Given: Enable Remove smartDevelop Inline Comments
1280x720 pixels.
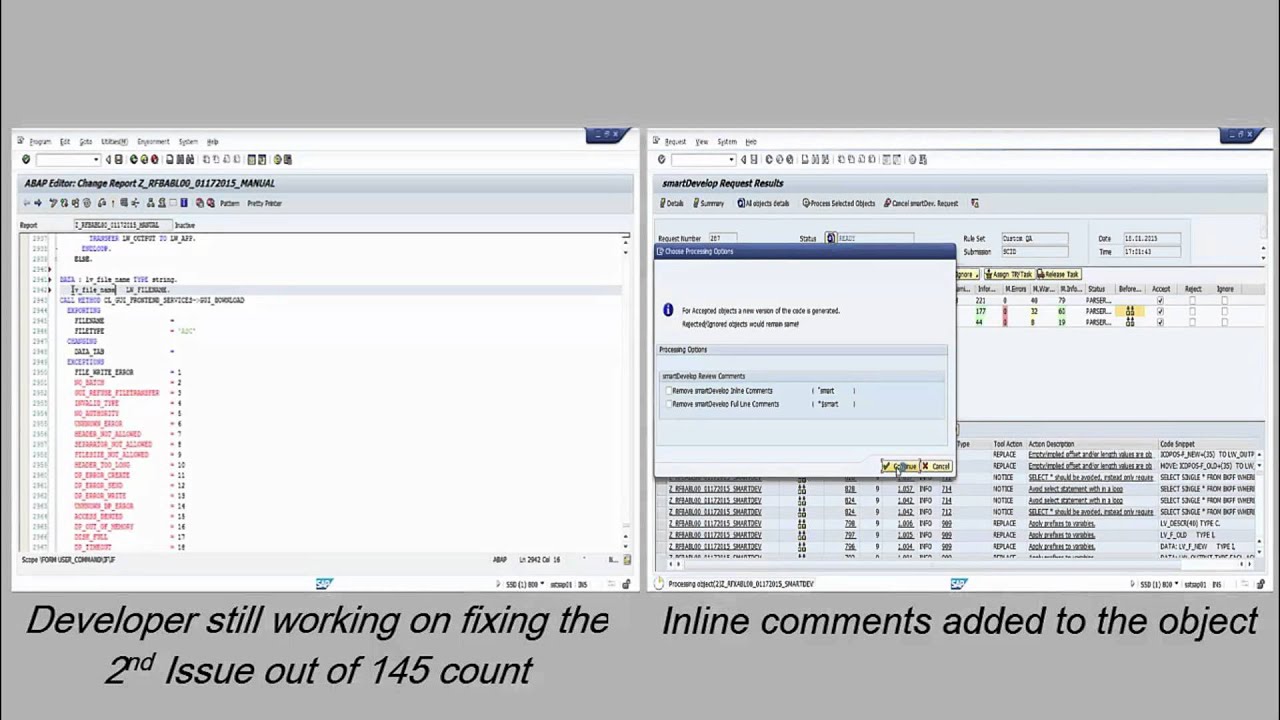Looking at the screenshot, I should coord(667,391).
